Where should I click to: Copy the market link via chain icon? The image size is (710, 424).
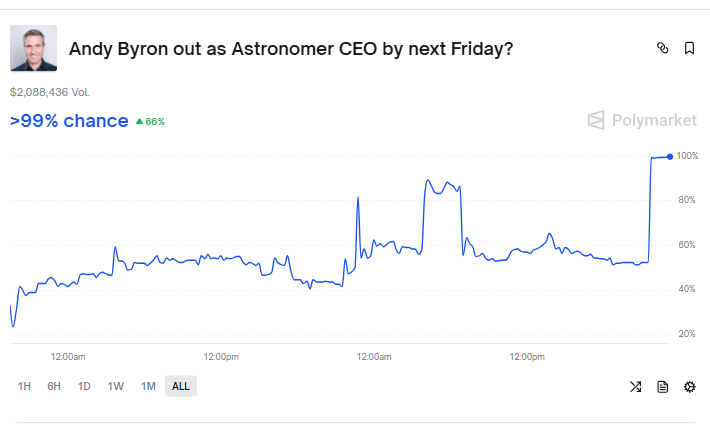(662, 48)
